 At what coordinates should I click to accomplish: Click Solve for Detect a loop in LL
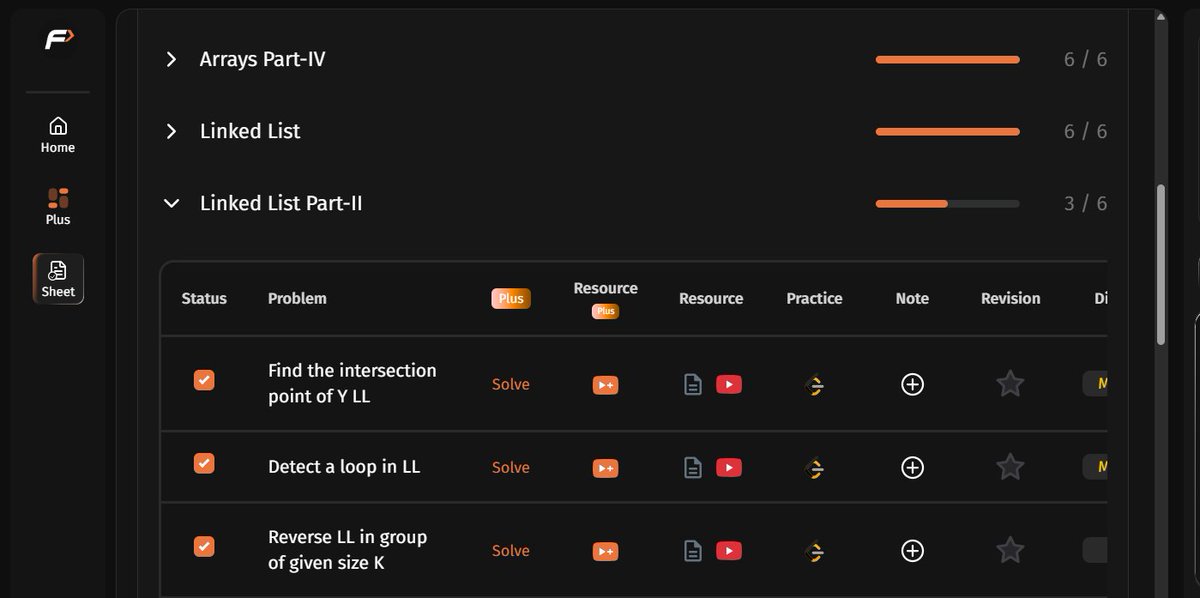[x=511, y=467]
